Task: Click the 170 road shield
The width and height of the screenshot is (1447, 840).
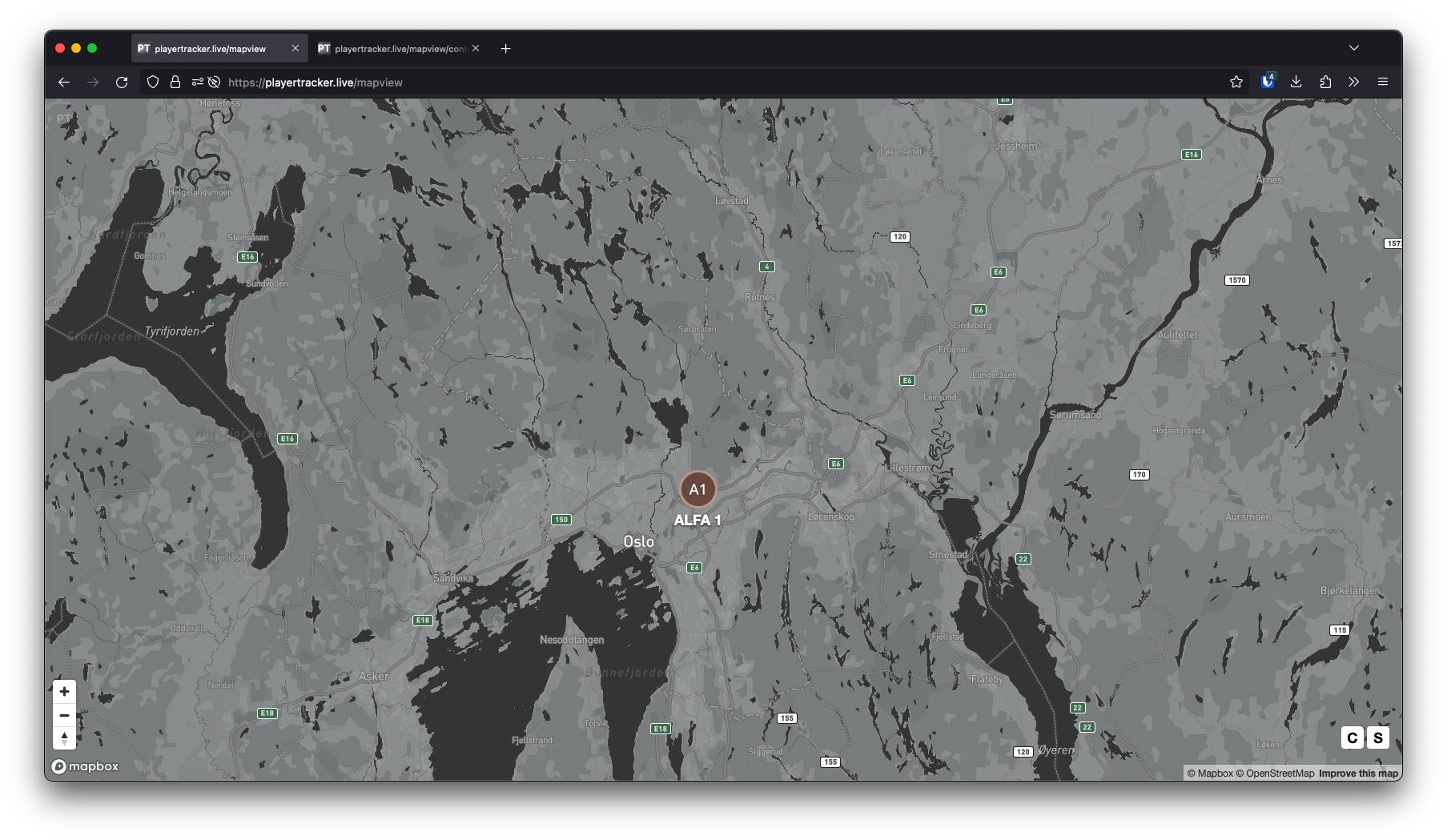Action: (x=1140, y=475)
